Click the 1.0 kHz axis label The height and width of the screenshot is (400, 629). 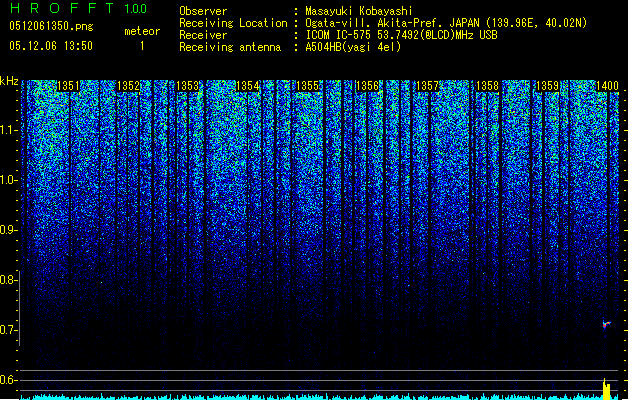[9, 180]
